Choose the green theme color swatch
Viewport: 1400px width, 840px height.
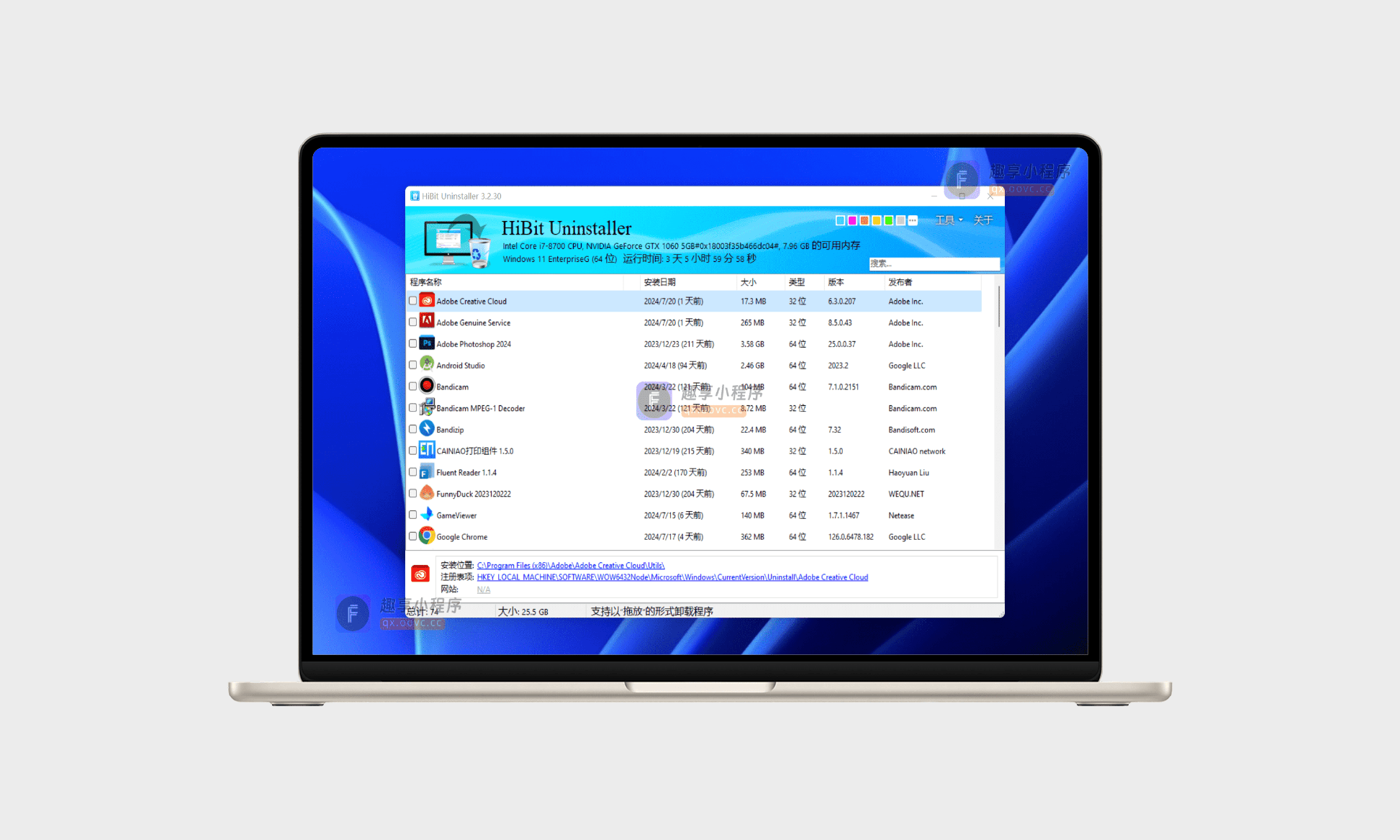[x=889, y=221]
